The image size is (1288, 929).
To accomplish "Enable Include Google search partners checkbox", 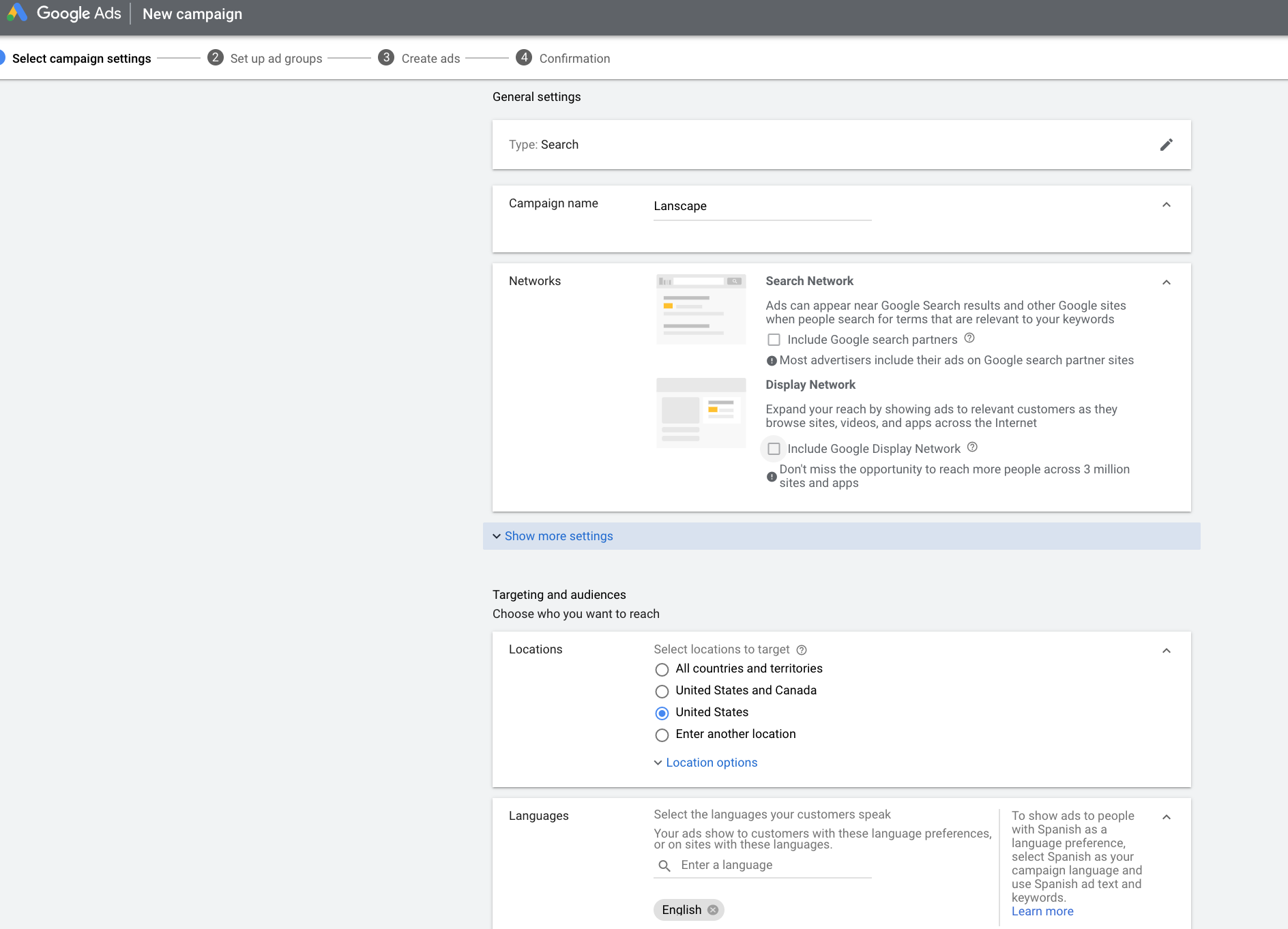I will [x=774, y=340].
